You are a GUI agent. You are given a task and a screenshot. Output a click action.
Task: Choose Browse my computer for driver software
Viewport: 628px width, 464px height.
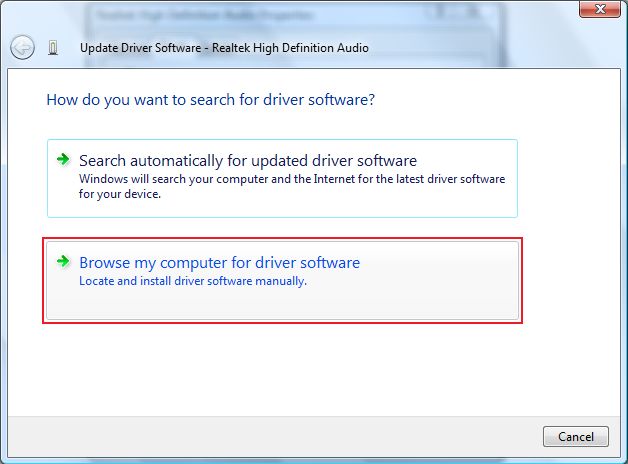click(x=282, y=281)
